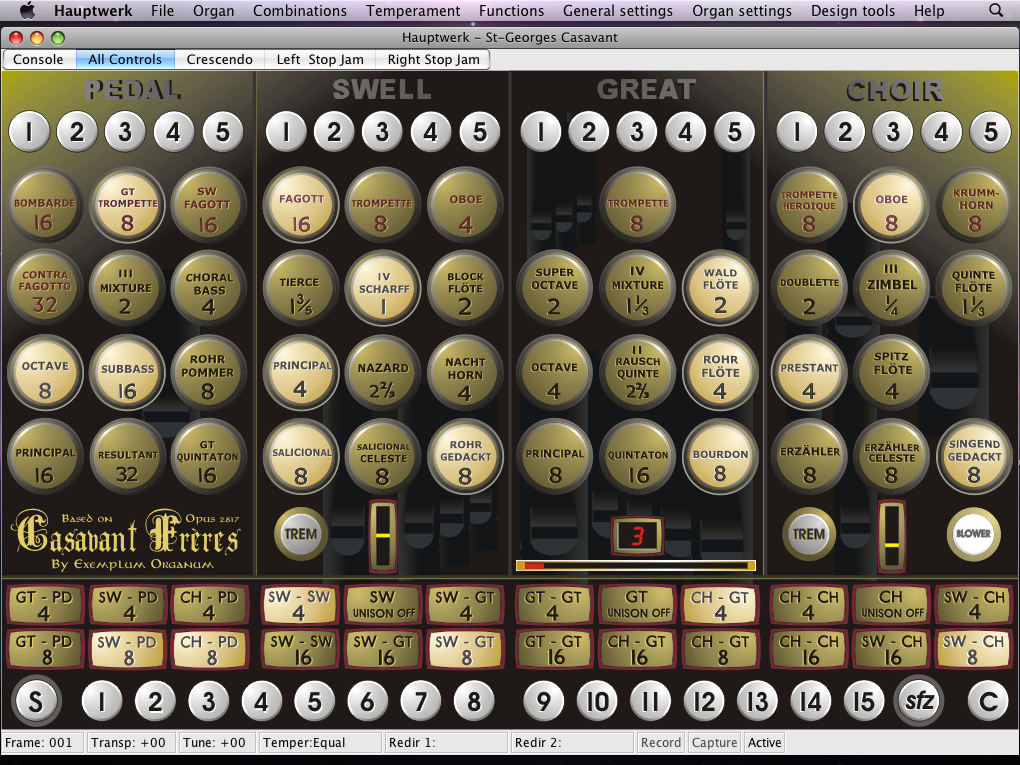
Task: Toggle the GT - GT 16 coupler
Action: click(x=554, y=649)
